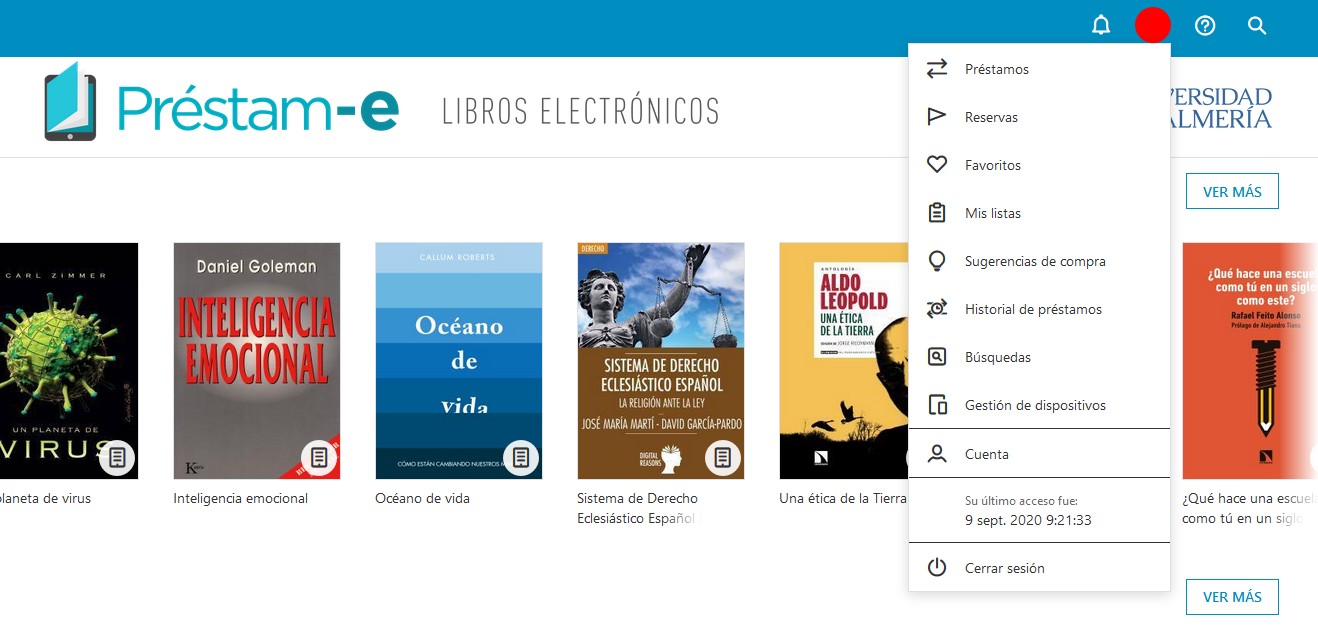
Task: Click the Mis listas clipboard icon
Action: [937, 213]
